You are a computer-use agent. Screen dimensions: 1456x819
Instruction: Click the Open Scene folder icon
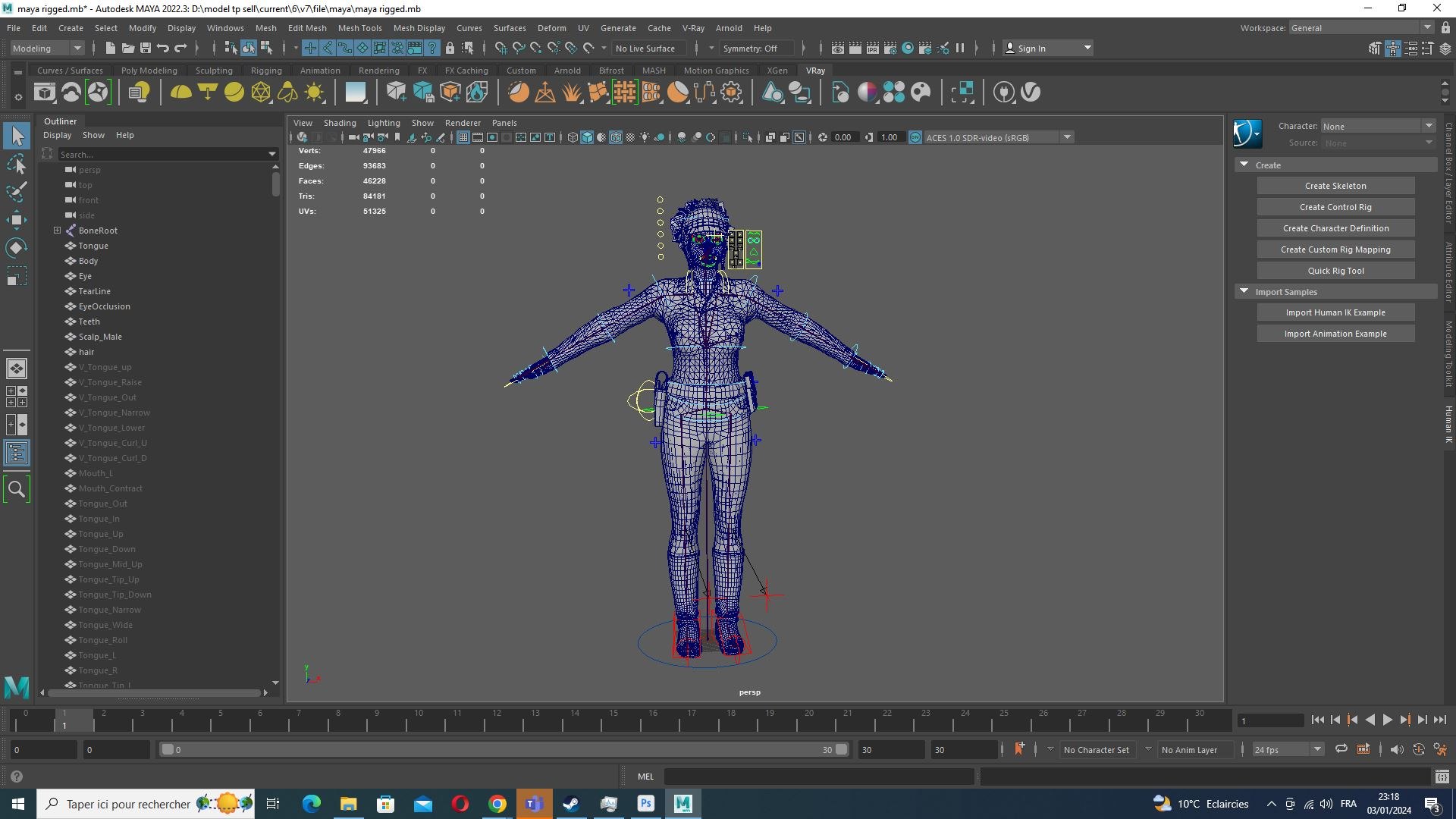tap(128, 48)
